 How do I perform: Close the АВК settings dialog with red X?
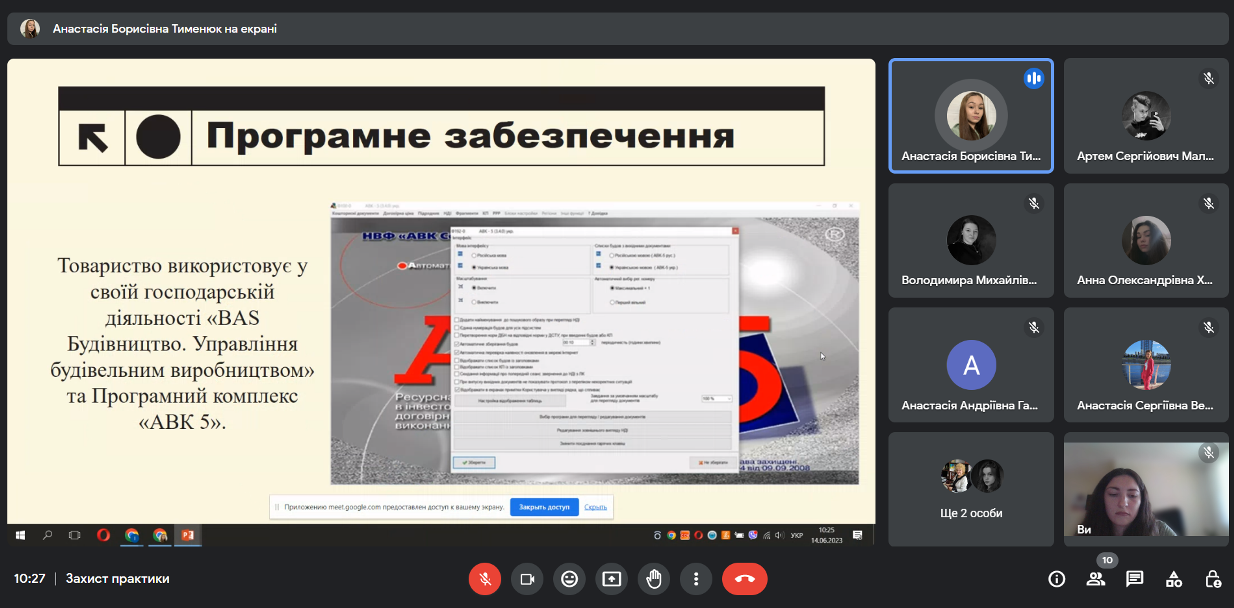click(x=735, y=231)
